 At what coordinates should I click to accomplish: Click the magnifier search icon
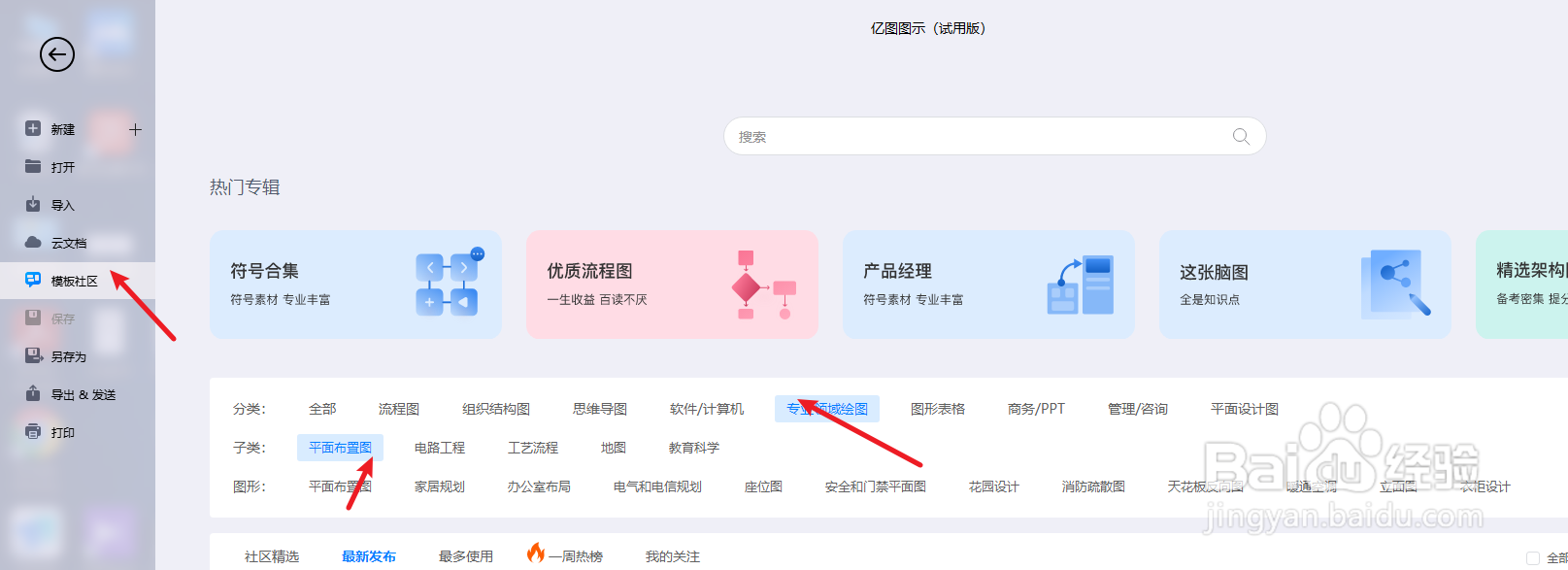point(1241,136)
